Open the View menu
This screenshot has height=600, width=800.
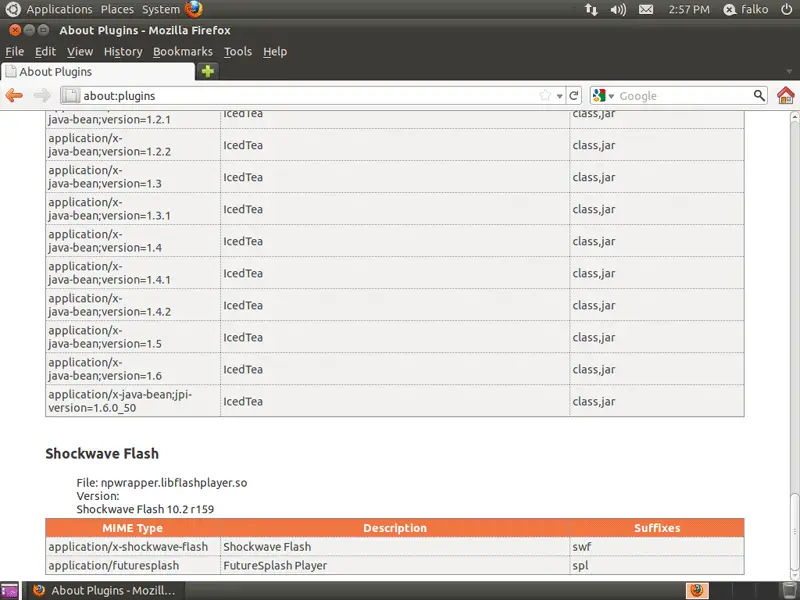80,52
